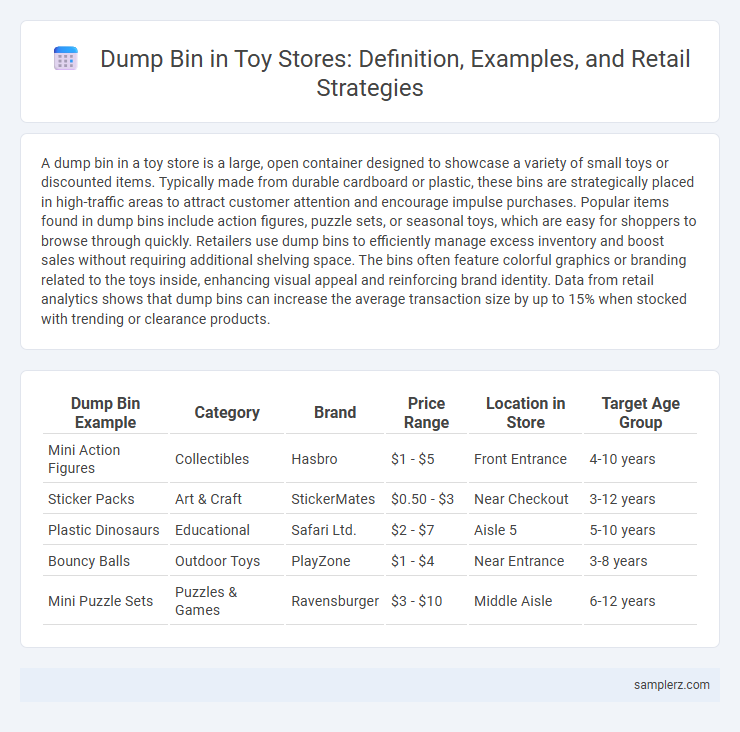Select the '4-10 years' age cell
The image size is (740, 732).
640,459
